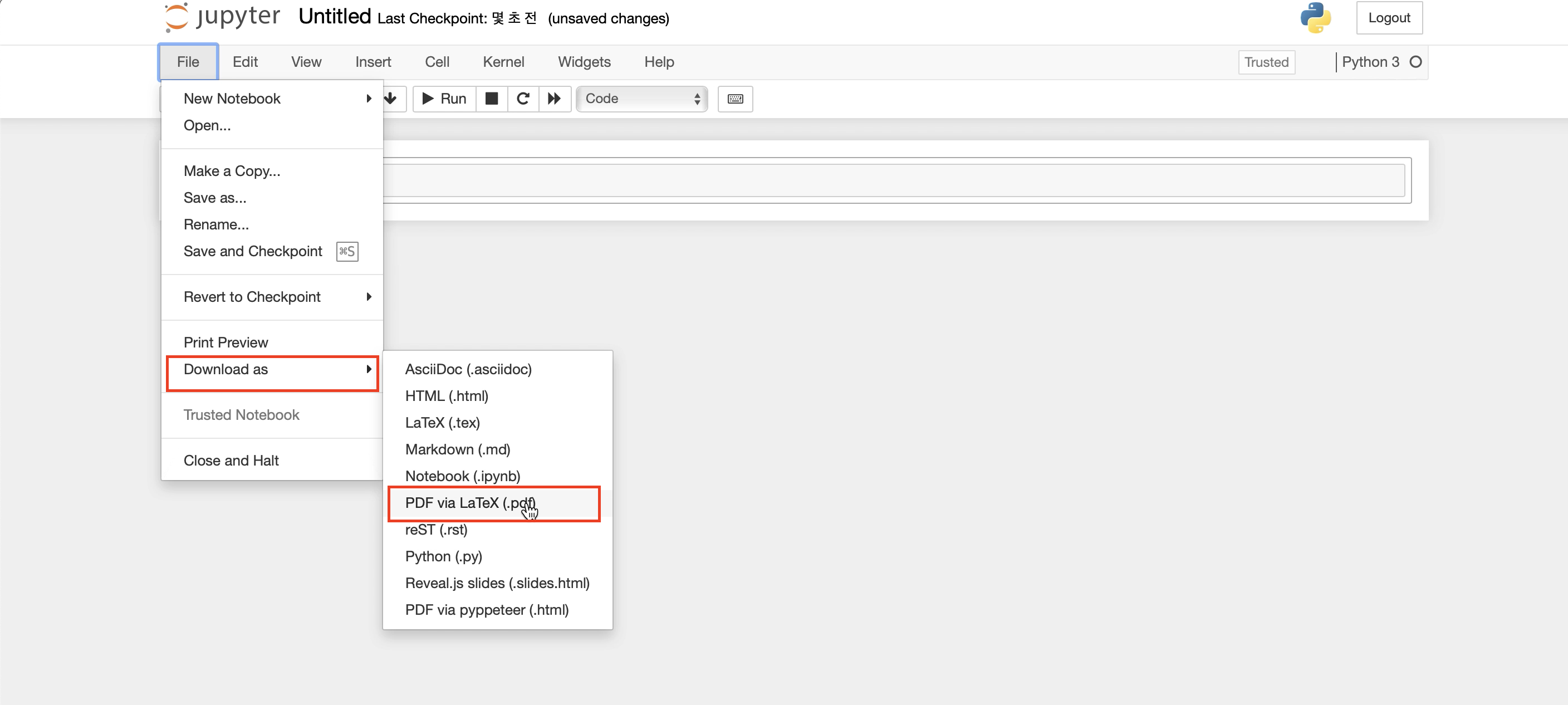Click the restart kernel circular arrow icon
1568x705 pixels.
[522, 99]
